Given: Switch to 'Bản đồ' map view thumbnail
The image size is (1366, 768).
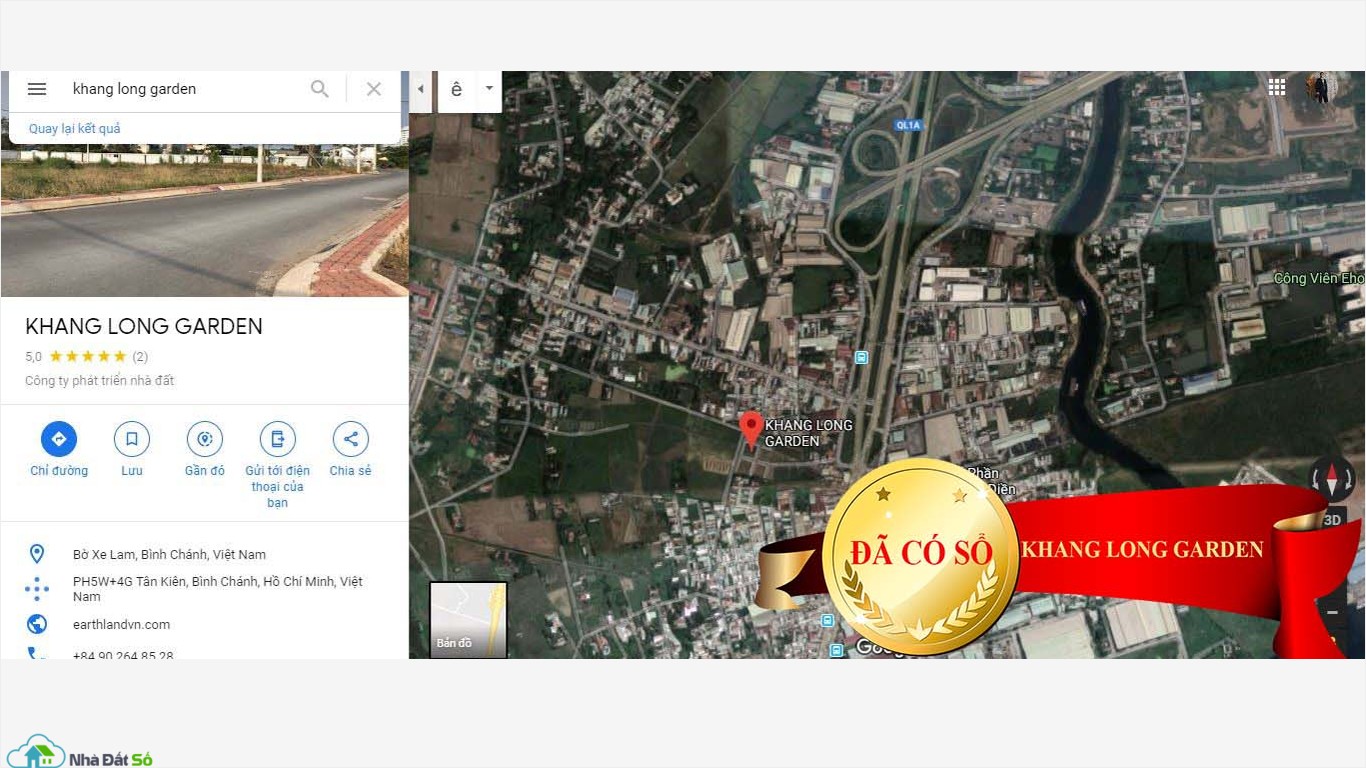Looking at the screenshot, I should point(468,620).
